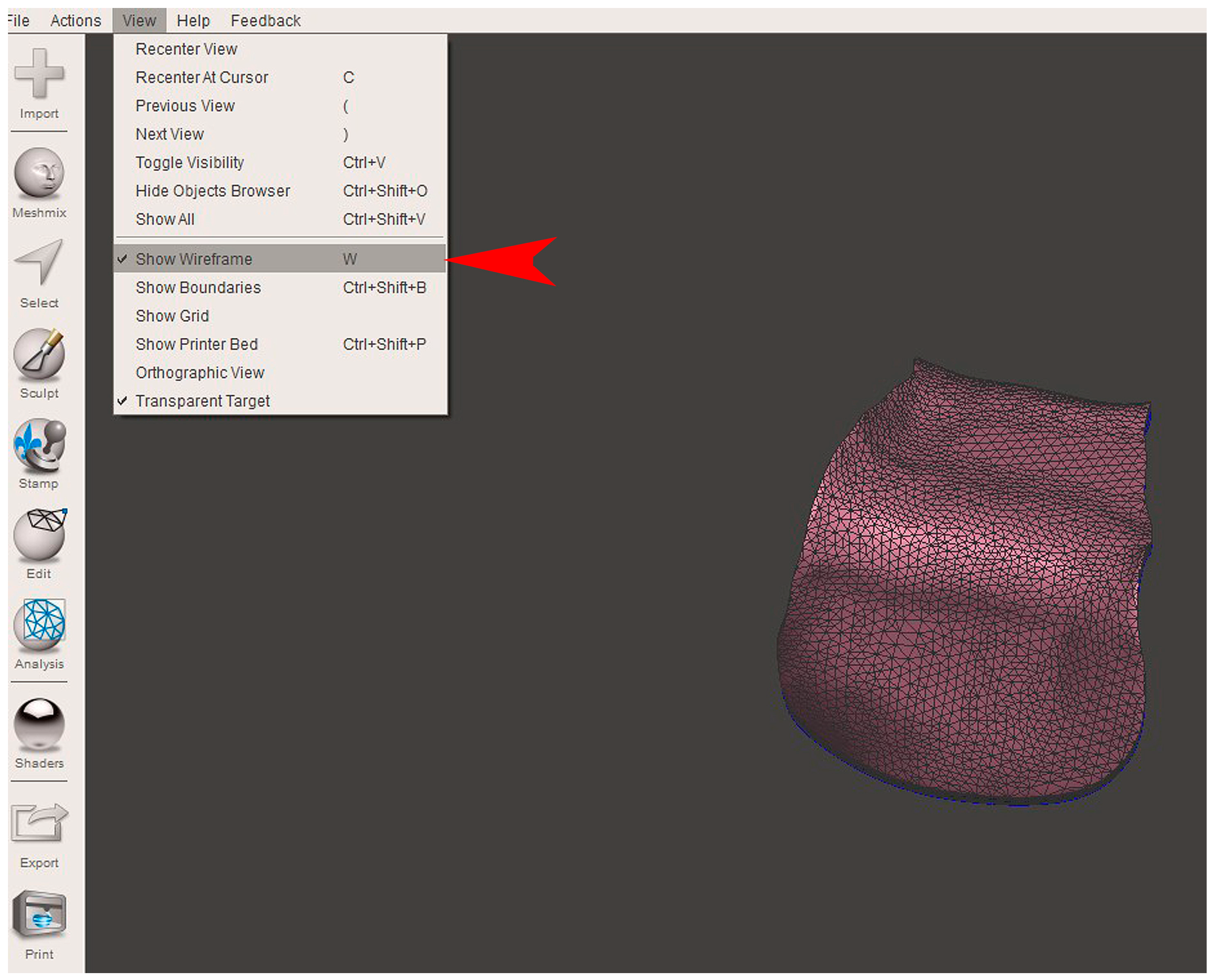Open the Actions menu
Viewport: 1215px width, 980px height.
pos(76,21)
